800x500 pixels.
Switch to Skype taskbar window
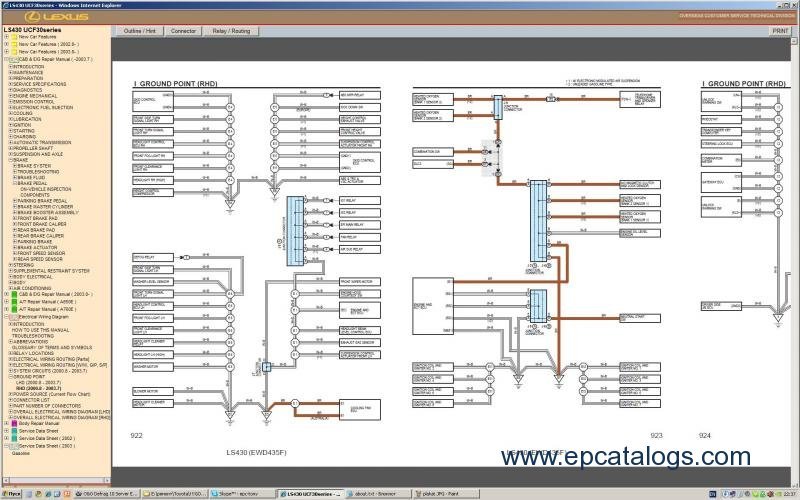click(x=242, y=494)
